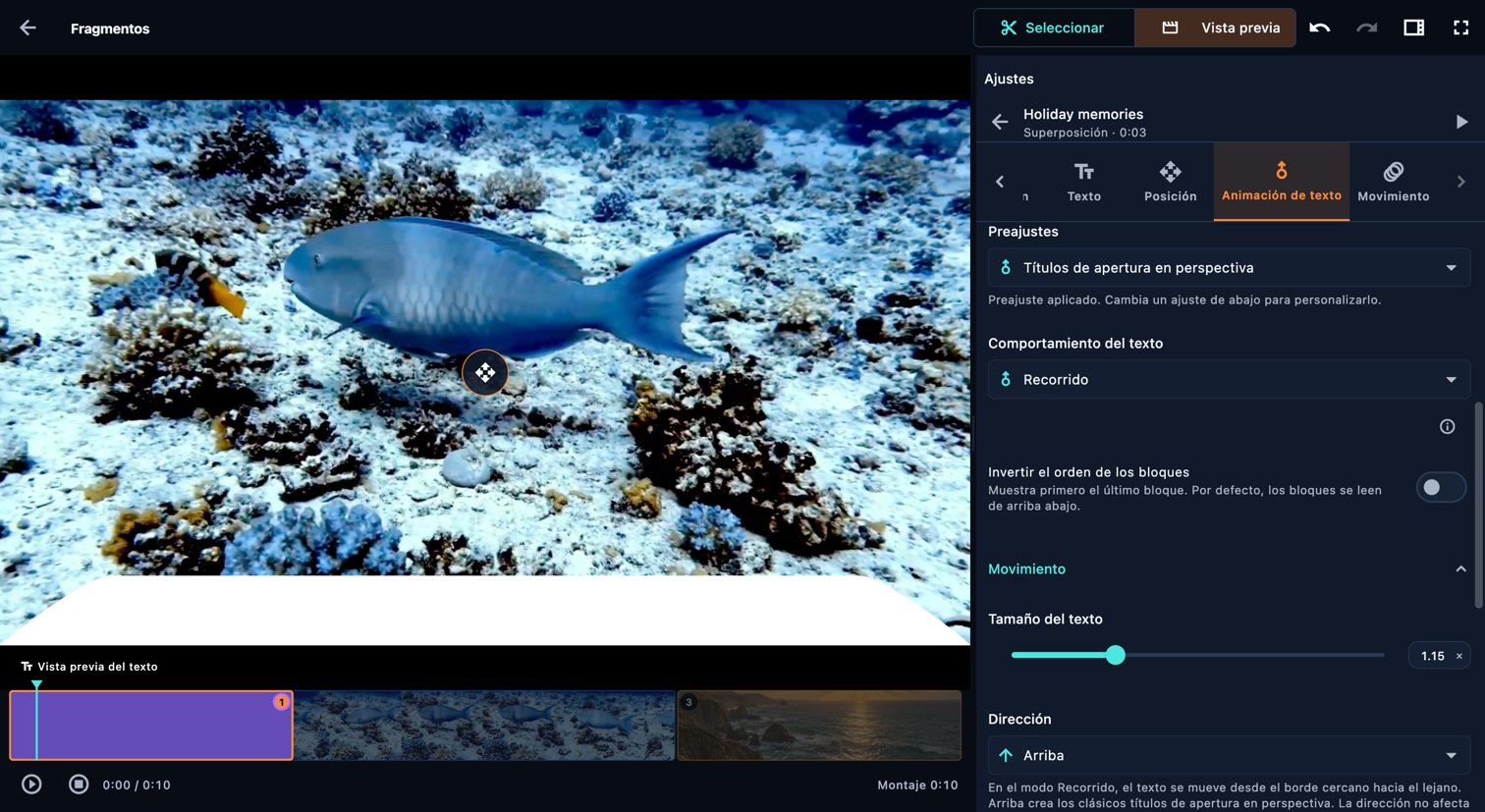Enter fullscreen mode
The image size is (1485, 812).
[1461, 27]
